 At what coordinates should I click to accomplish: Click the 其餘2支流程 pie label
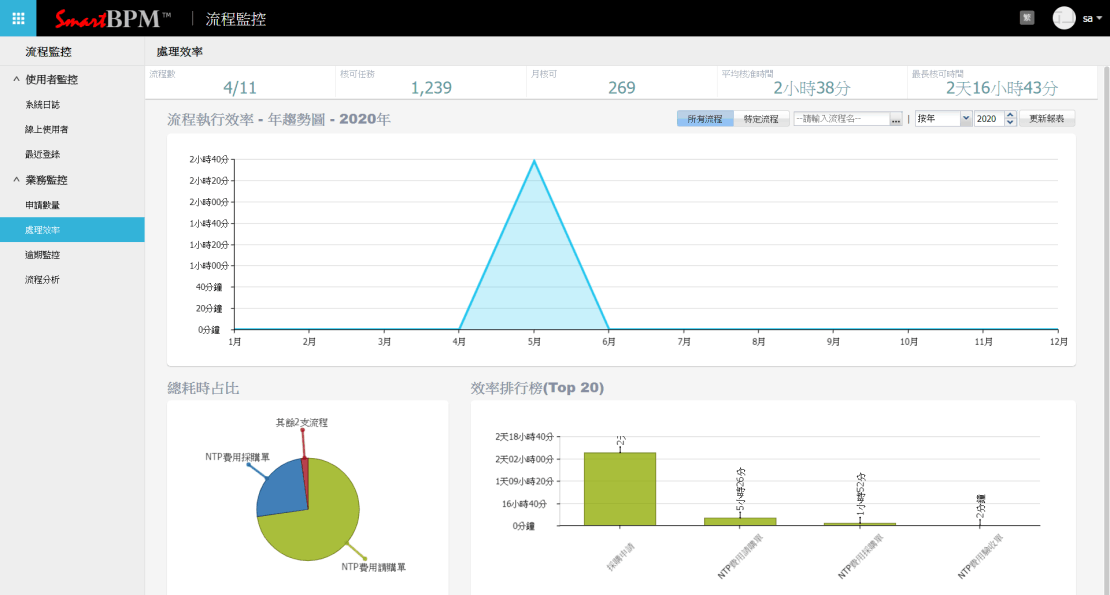coord(302,422)
